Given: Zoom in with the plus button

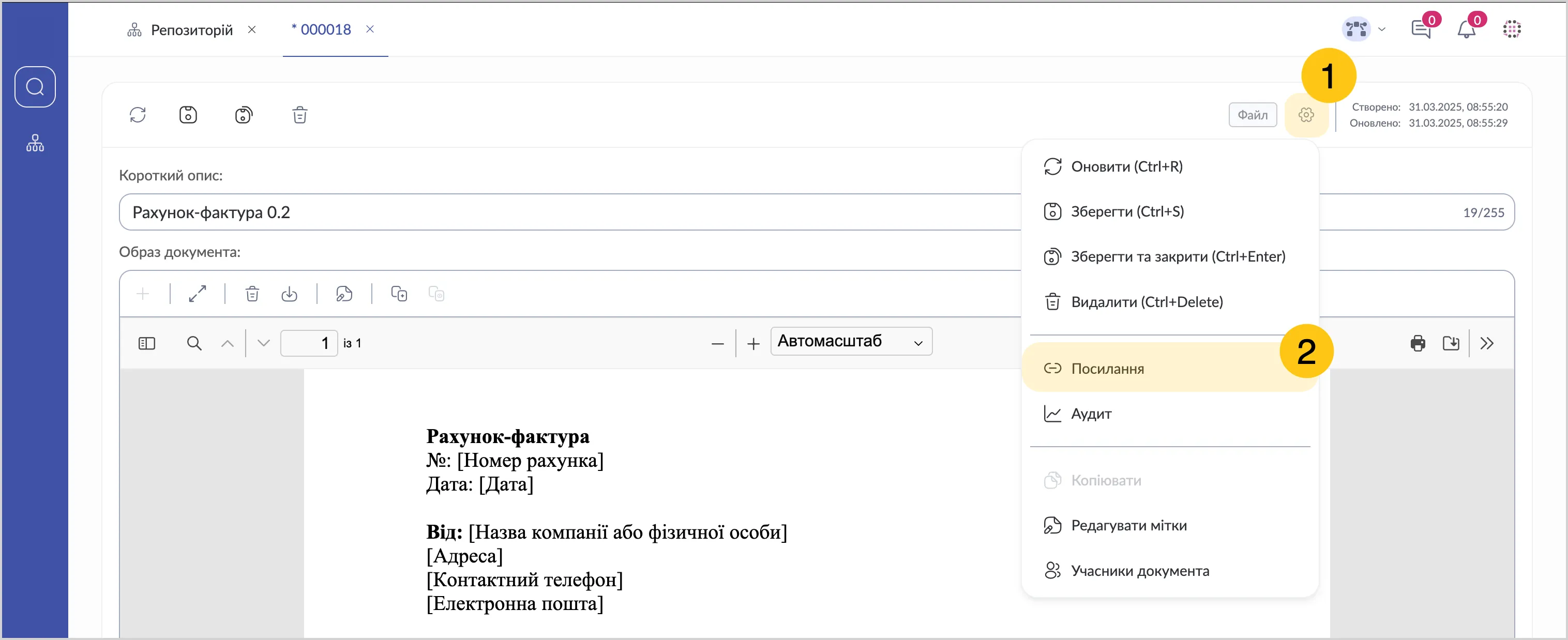Looking at the screenshot, I should tap(753, 344).
